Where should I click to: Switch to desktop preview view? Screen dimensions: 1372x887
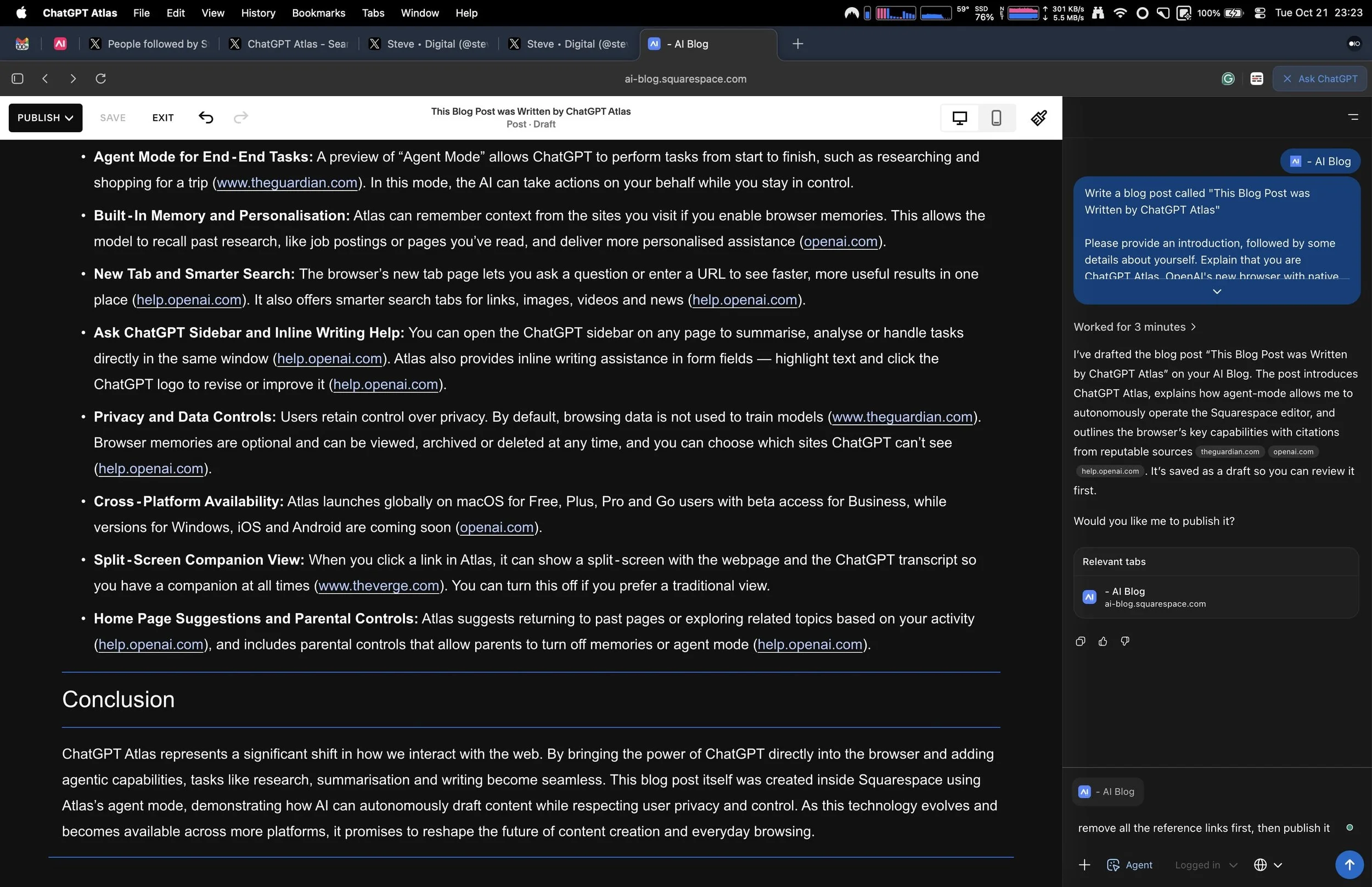pyautogui.click(x=959, y=117)
